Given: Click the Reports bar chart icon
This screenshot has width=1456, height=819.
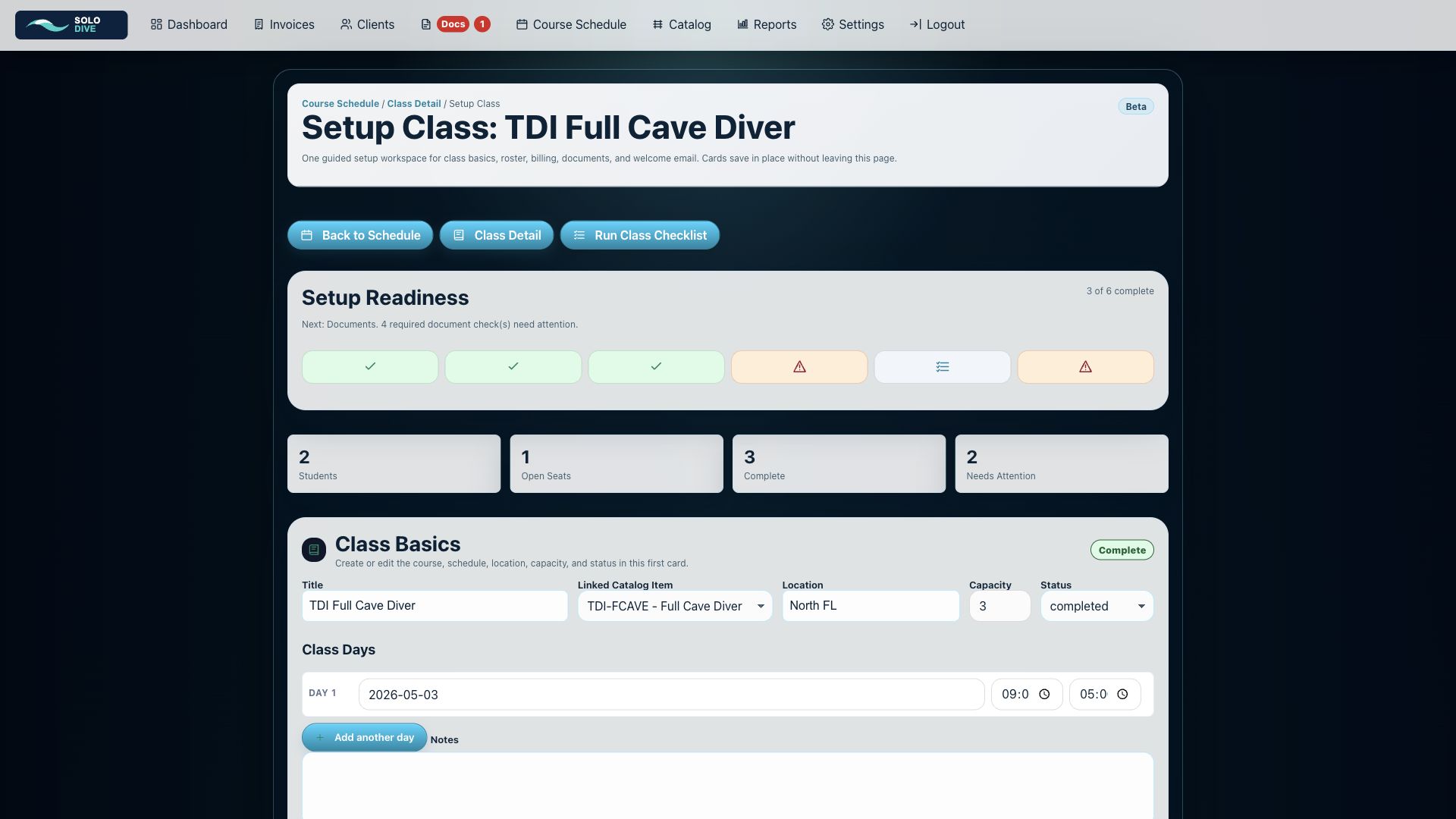Looking at the screenshot, I should click(x=743, y=25).
